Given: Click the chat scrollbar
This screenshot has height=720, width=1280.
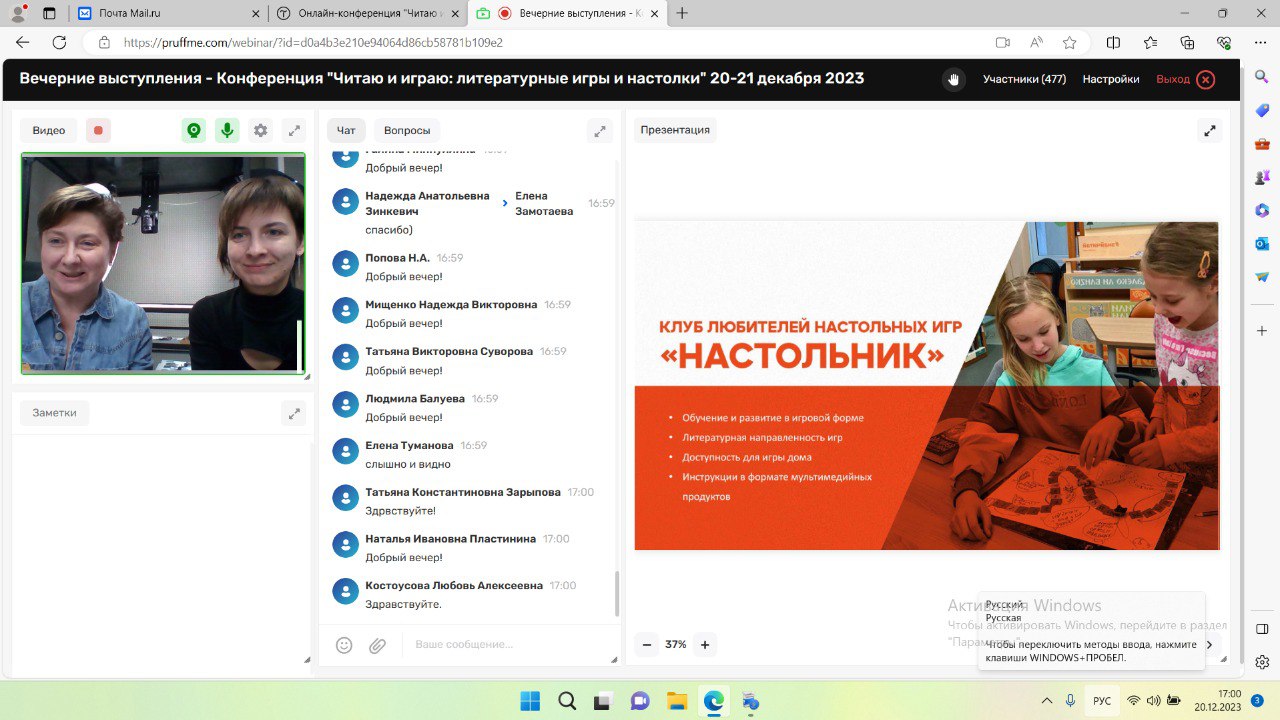Looking at the screenshot, I should [x=616, y=594].
